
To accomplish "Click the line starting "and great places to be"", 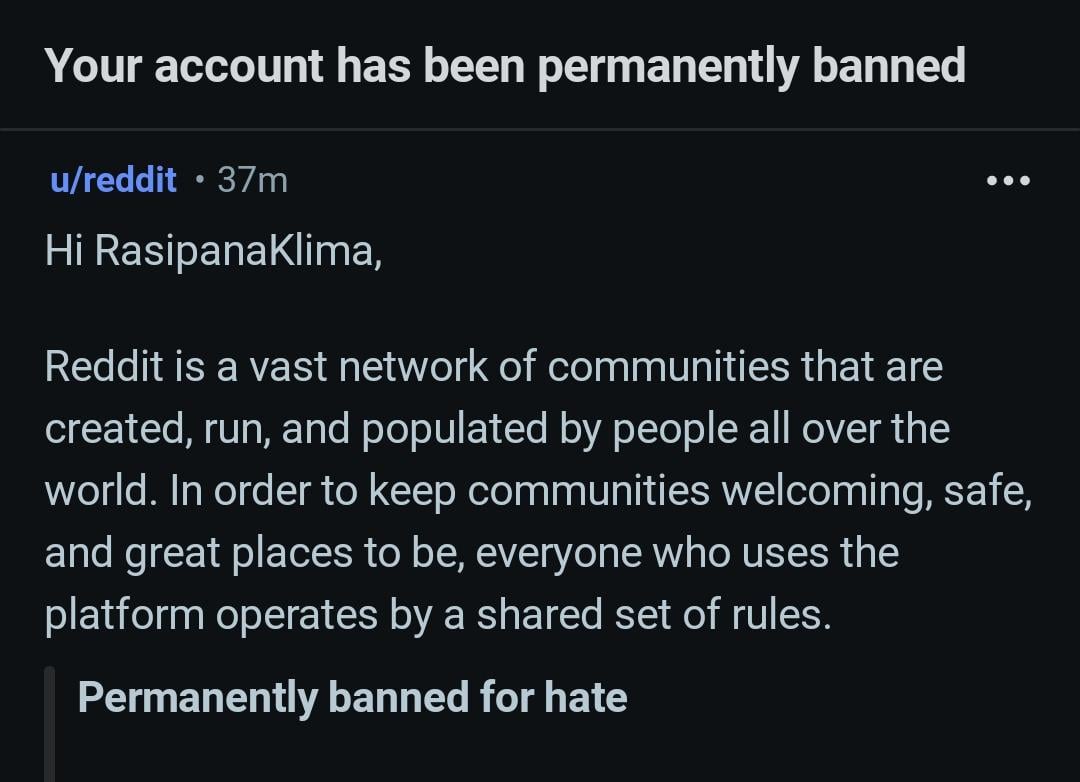I will [x=471, y=553].
